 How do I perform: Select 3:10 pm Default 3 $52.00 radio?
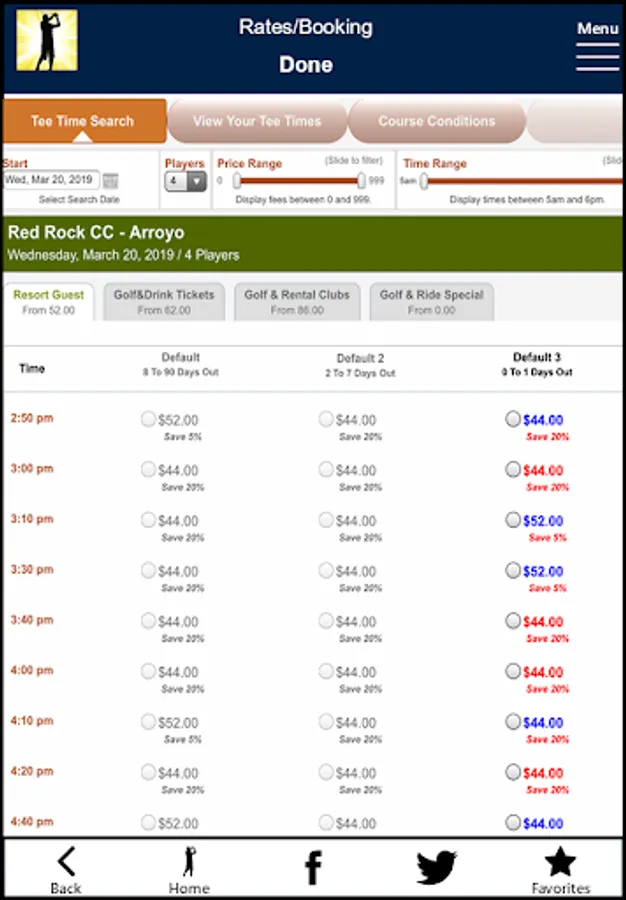(513, 520)
